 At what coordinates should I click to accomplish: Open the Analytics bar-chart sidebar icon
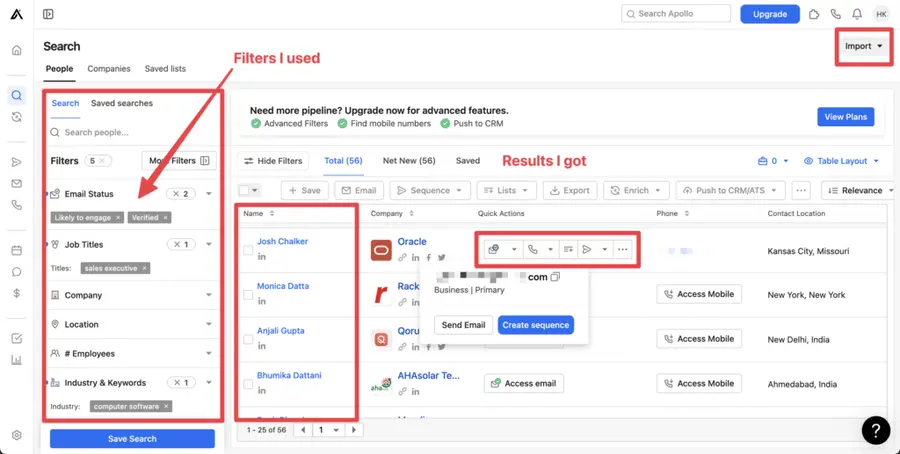click(17, 360)
